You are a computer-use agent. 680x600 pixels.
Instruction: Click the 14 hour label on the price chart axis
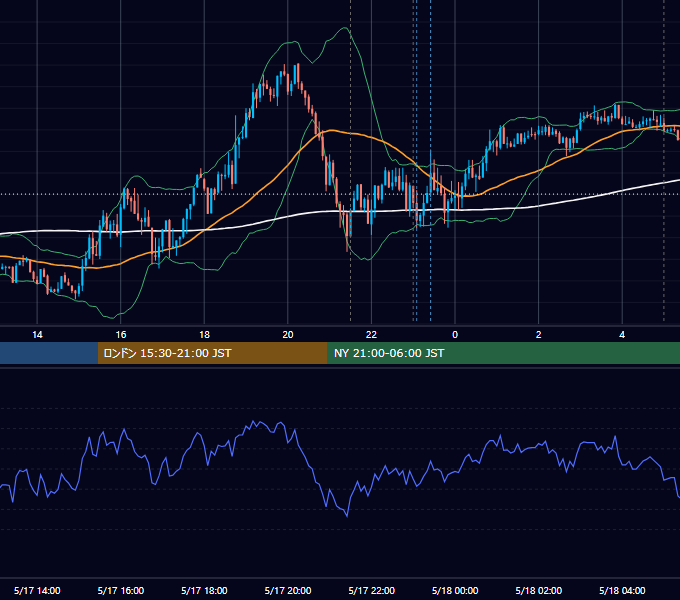point(37,335)
